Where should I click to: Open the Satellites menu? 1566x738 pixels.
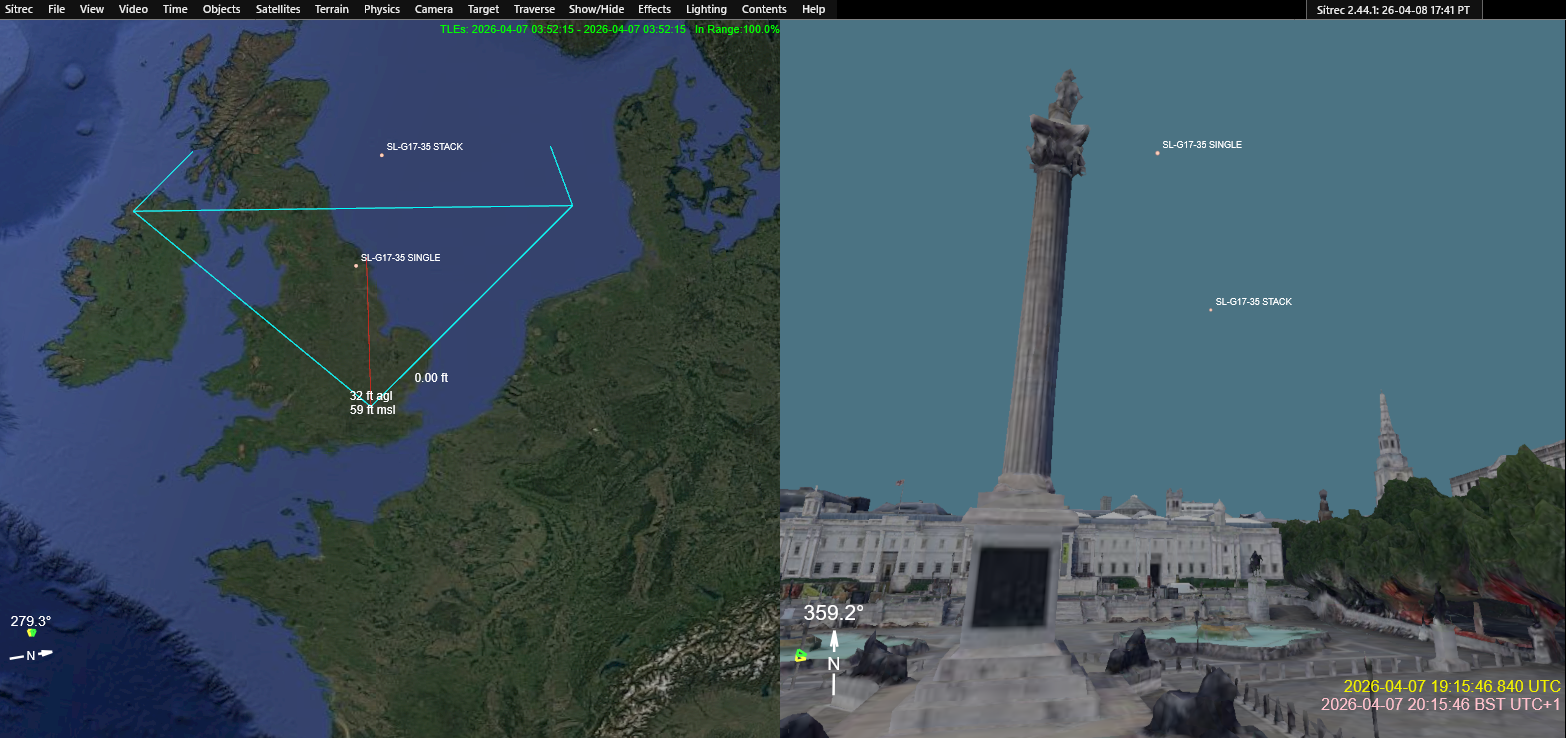tap(277, 9)
